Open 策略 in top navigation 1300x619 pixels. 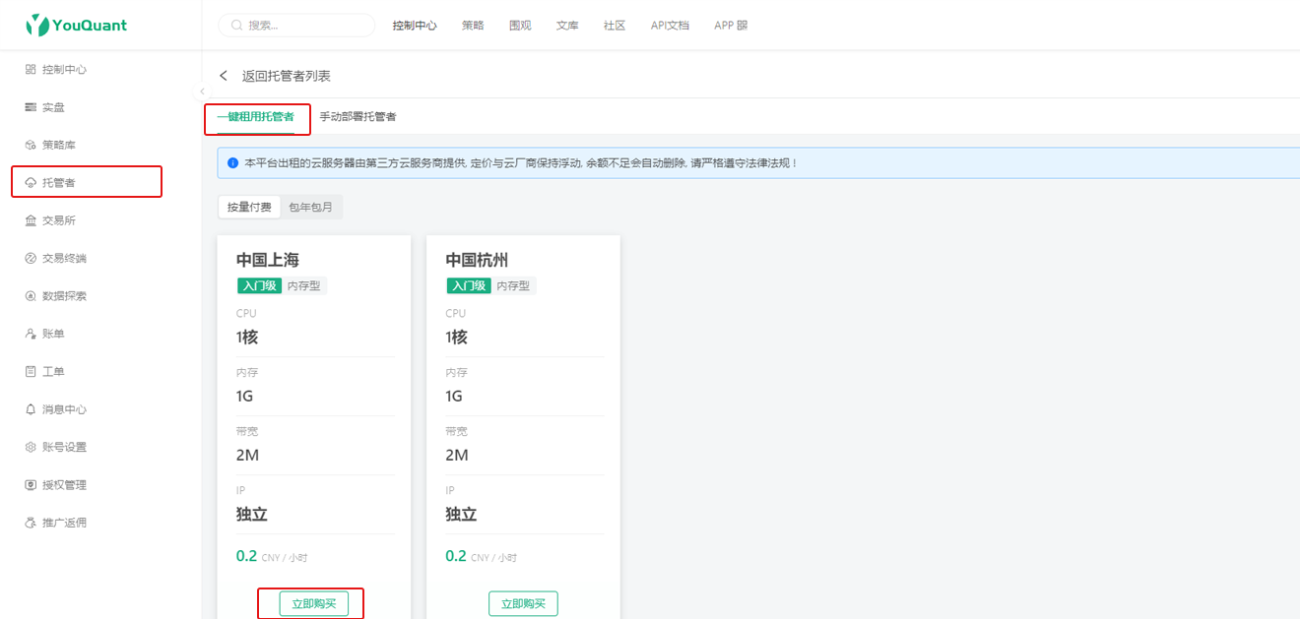[x=473, y=26]
